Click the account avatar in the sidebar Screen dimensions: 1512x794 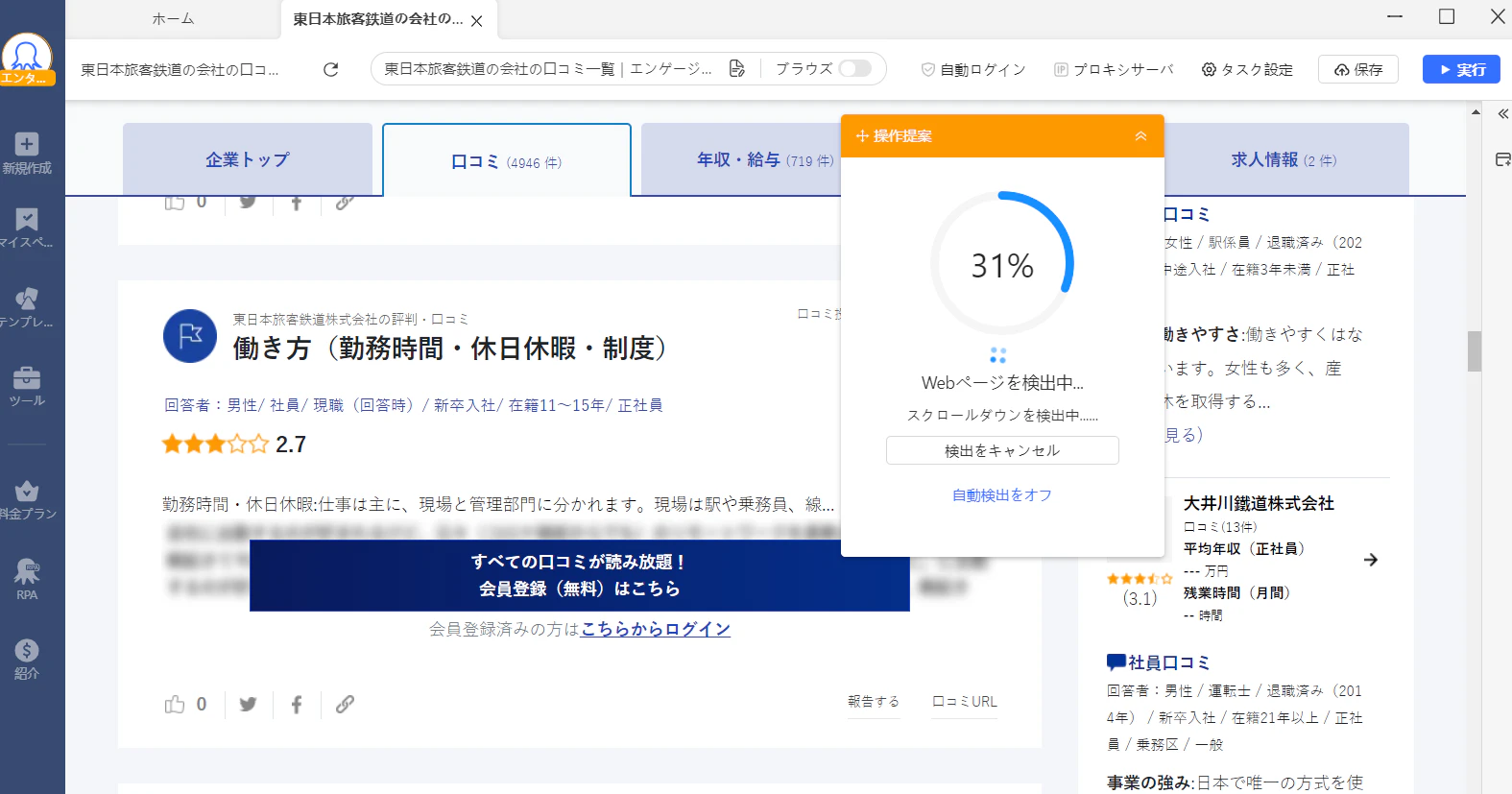(x=27, y=58)
